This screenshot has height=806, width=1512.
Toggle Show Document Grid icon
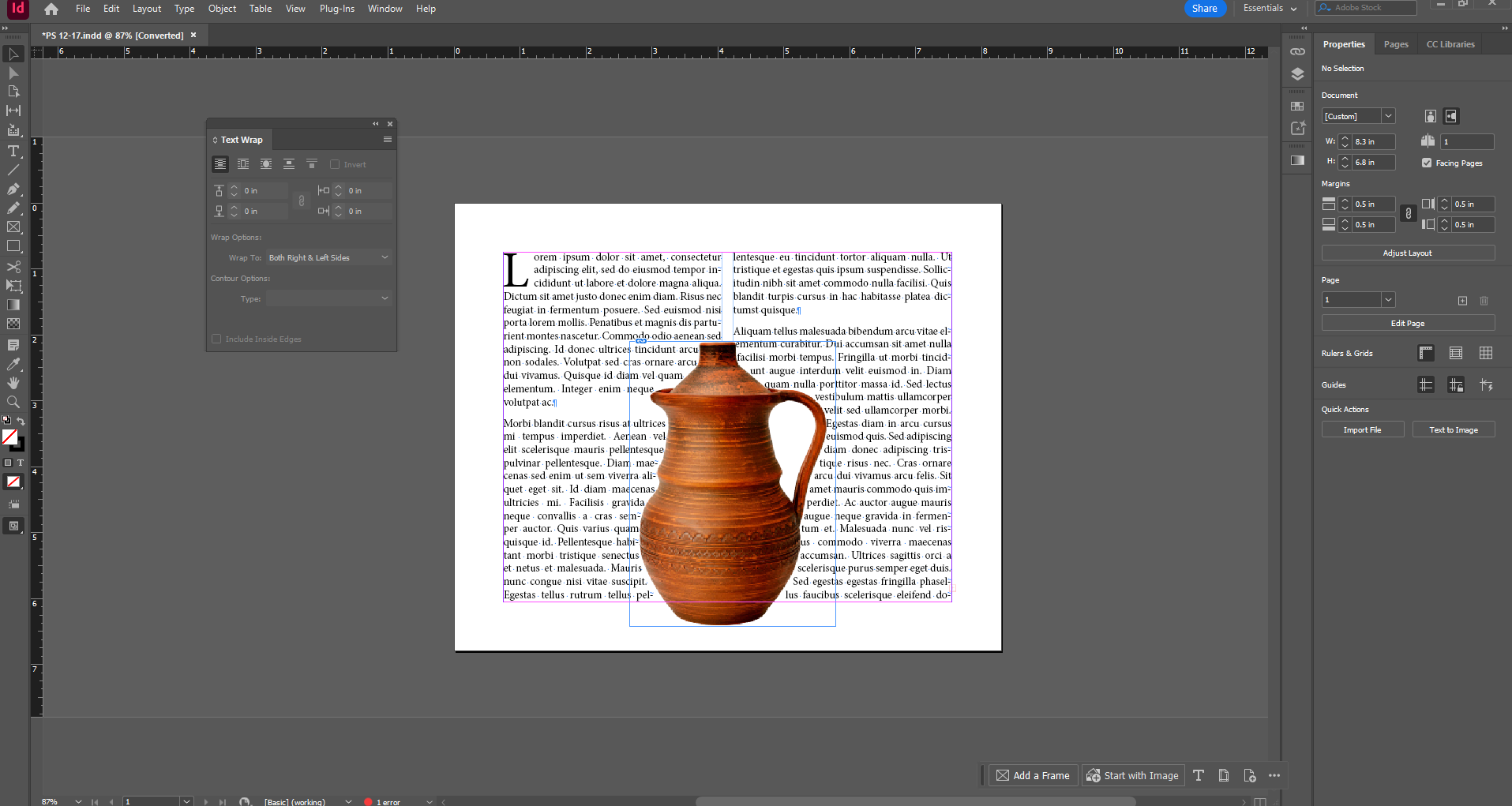coord(1486,353)
